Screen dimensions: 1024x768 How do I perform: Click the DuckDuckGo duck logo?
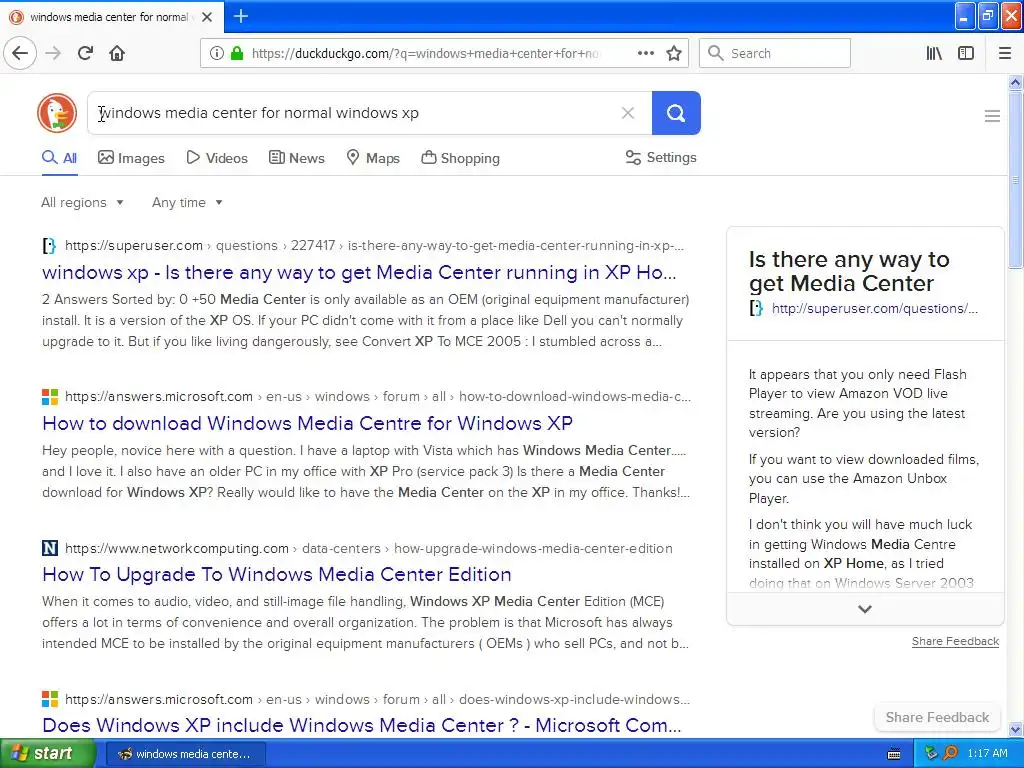tap(57, 113)
